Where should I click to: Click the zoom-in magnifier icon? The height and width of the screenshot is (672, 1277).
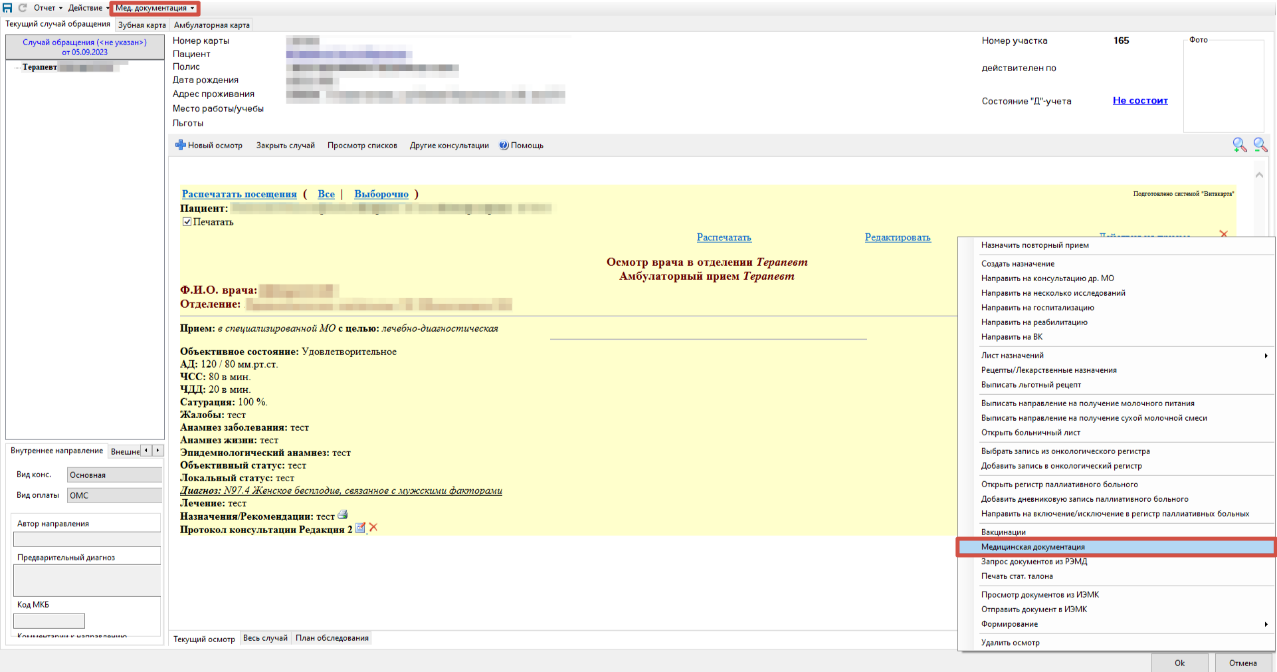pos(1239,145)
